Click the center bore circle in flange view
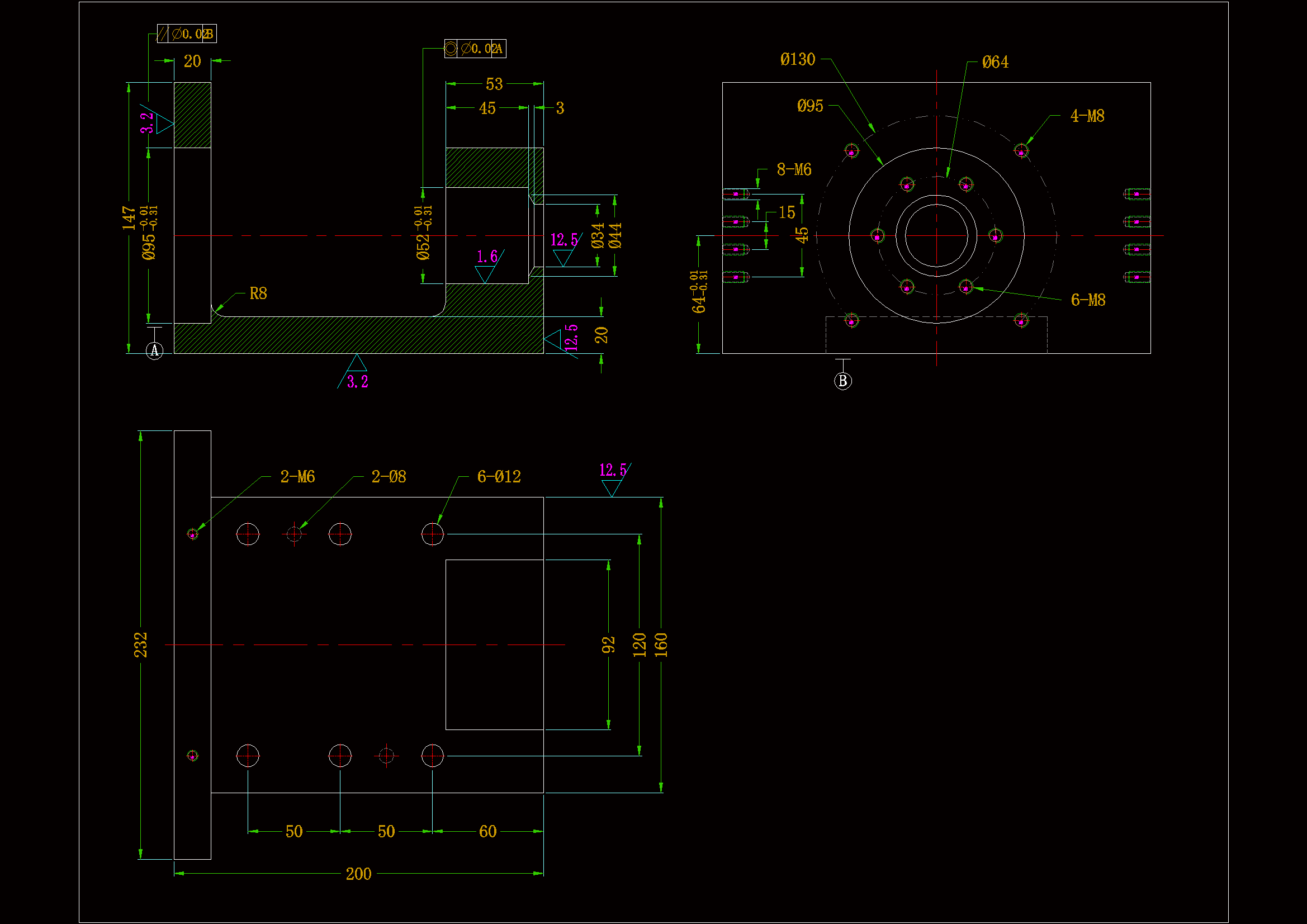Viewport: 1307px width, 924px height. point(936,236)
